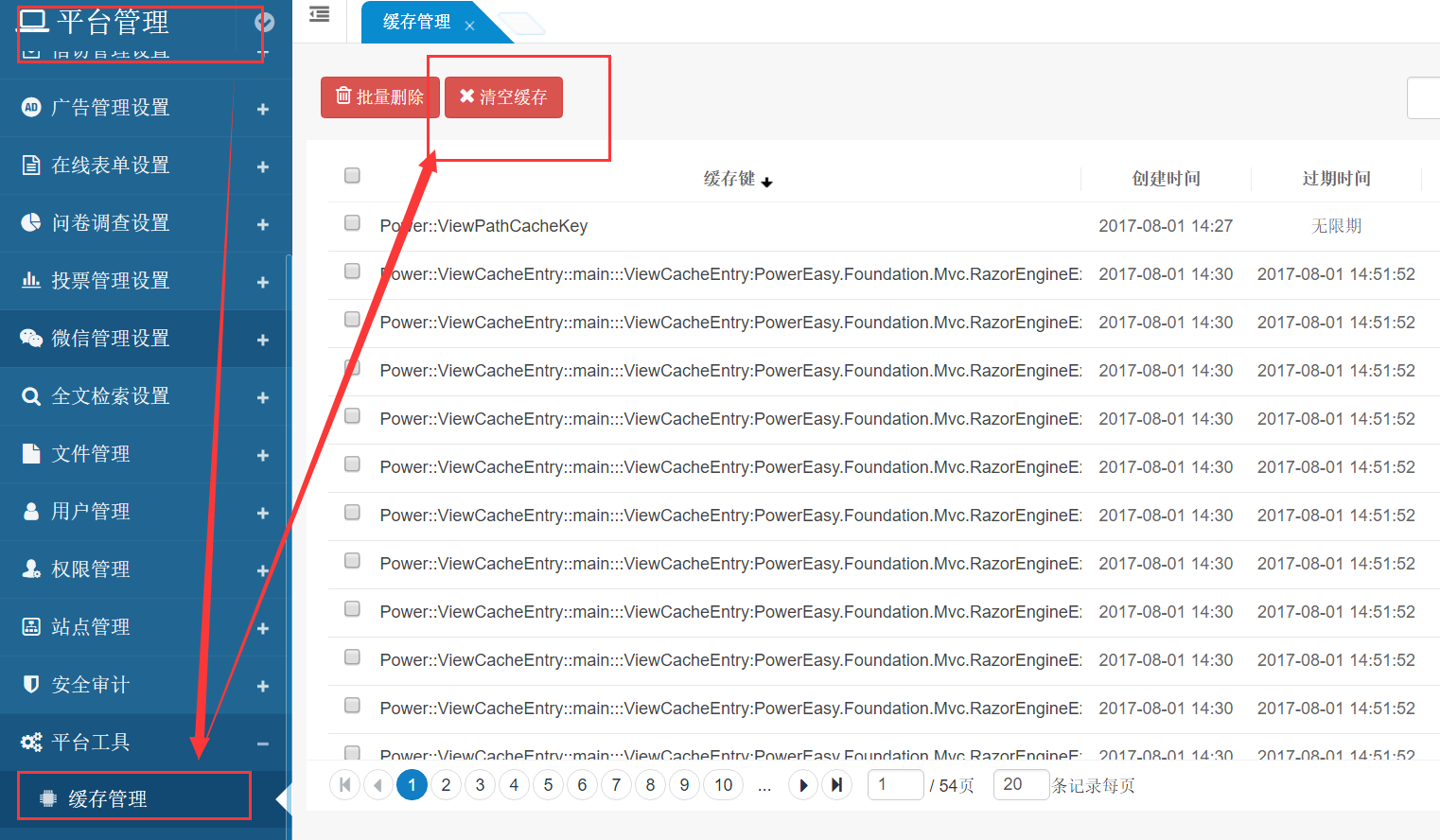Click the 安全审计 shield icon
Viewport: 1440px width, 840px height.
click(x=31, y=685)
